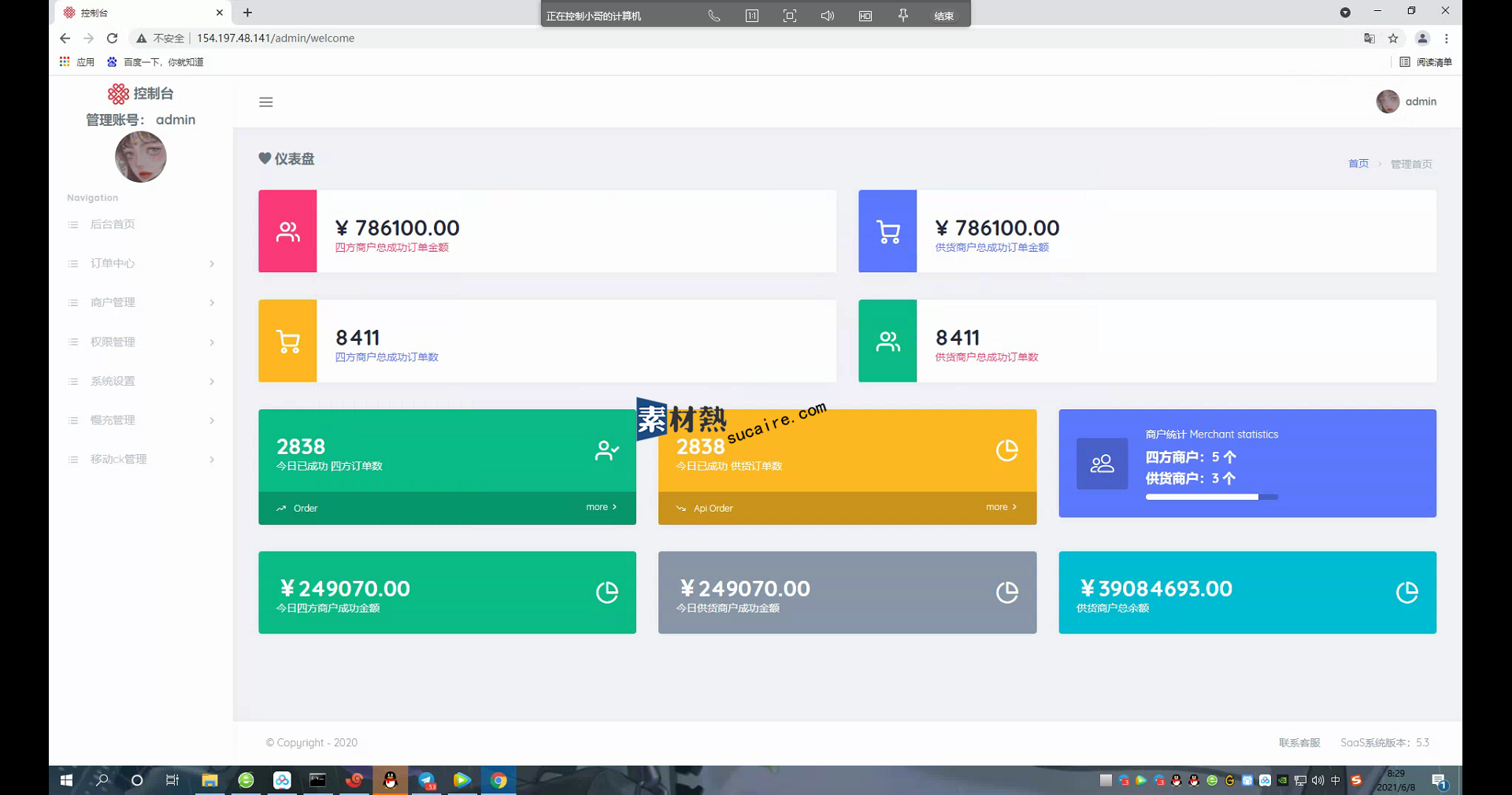Viewport: 1512px width, 795px height.
Task: Open 后台首页 in sidebar
Action: (113, 224)
